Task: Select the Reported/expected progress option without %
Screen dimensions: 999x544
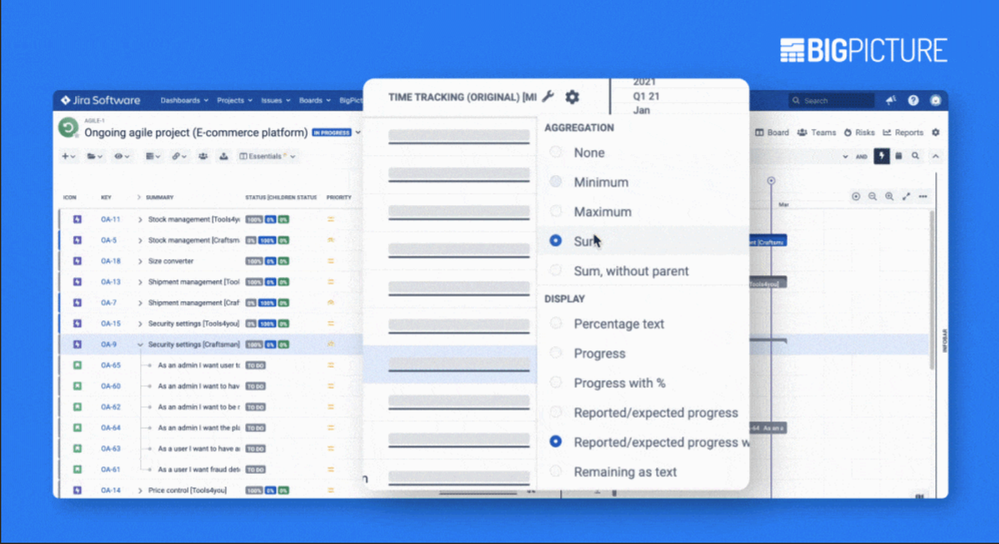Action: tap(556, 412)
